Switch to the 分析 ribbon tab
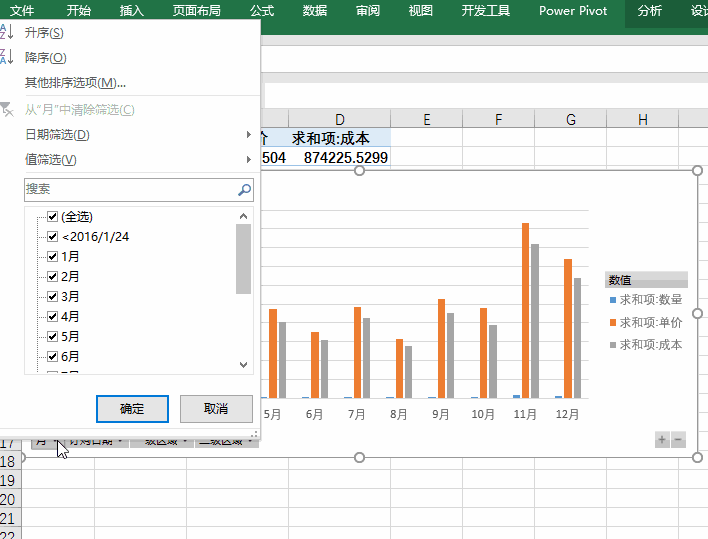 pyautogui.click(x=649, y=11)
